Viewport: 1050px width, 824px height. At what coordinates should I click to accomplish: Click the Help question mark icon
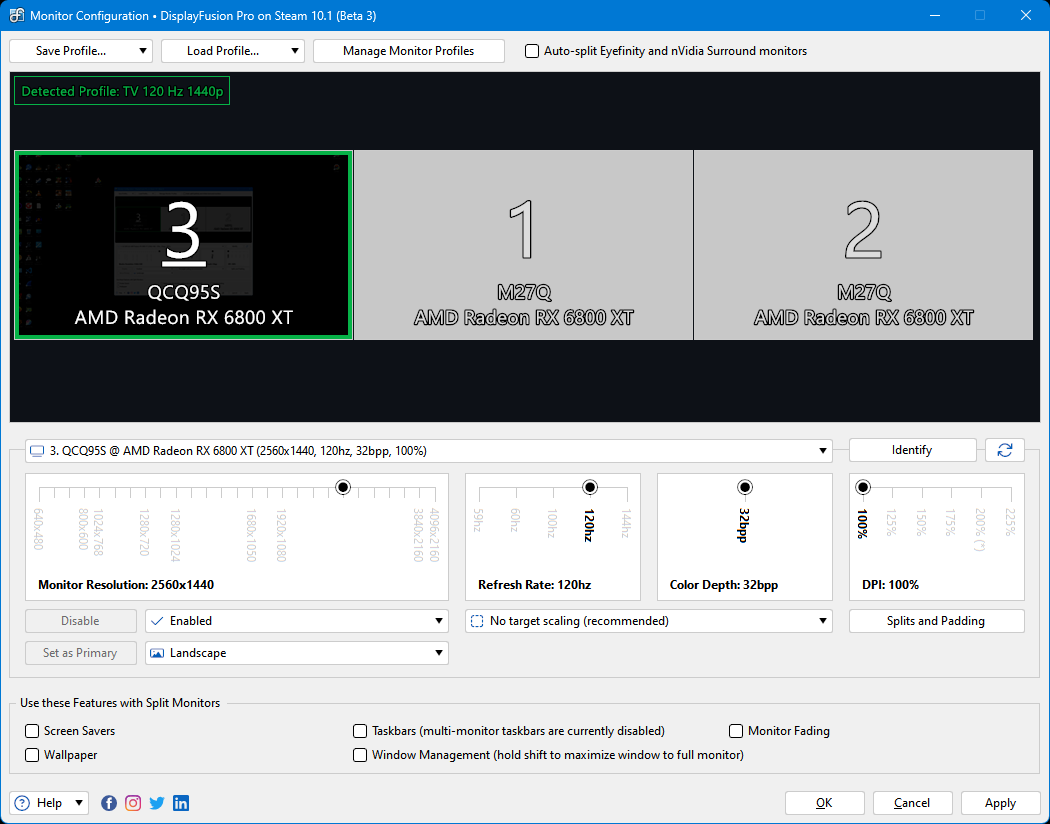tap(22, 803)
